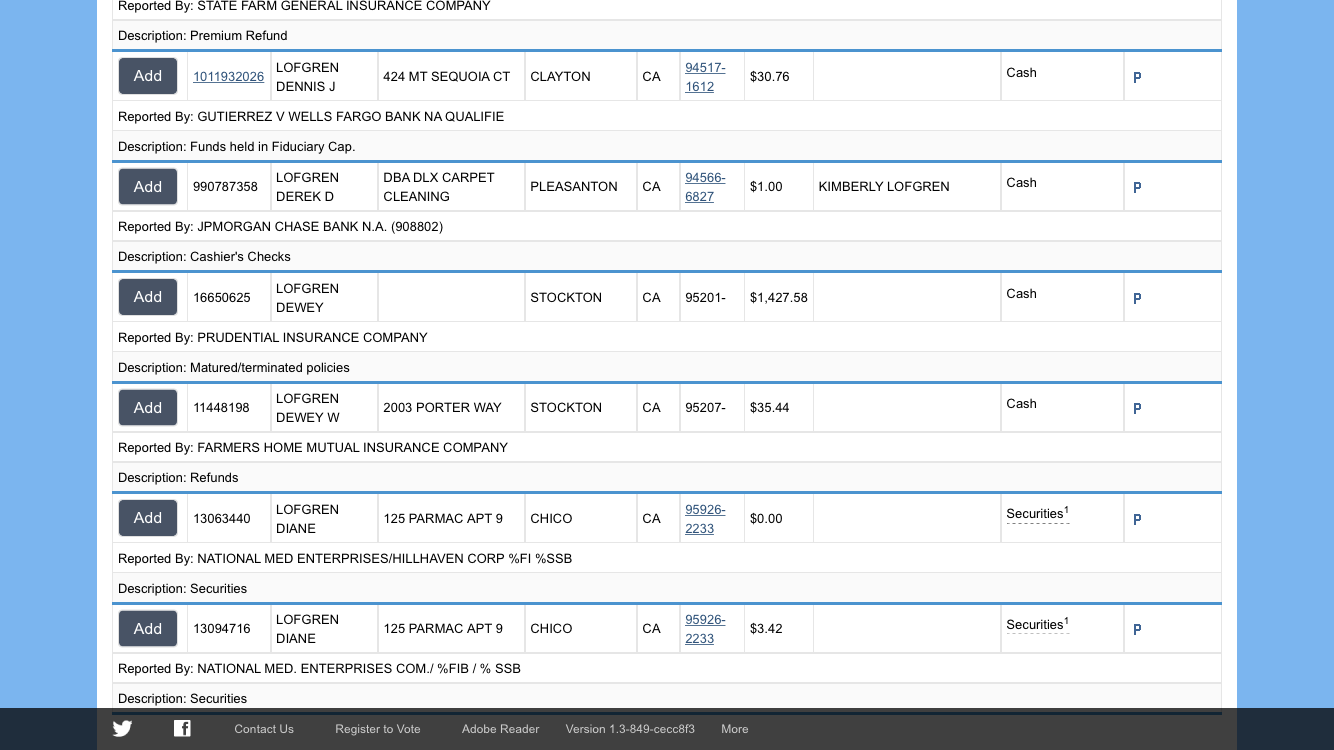Click address 424 MT SEQUOIA CT

(447, 77)
